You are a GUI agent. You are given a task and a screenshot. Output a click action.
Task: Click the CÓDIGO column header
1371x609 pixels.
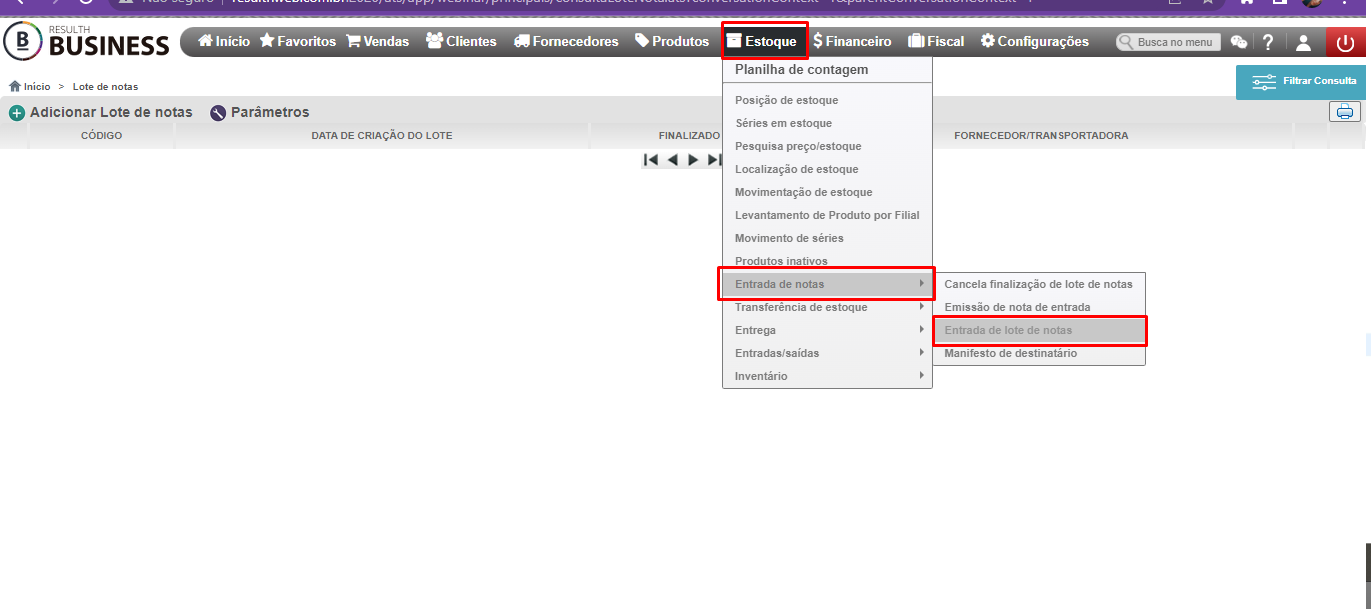[x=102, y=135]
